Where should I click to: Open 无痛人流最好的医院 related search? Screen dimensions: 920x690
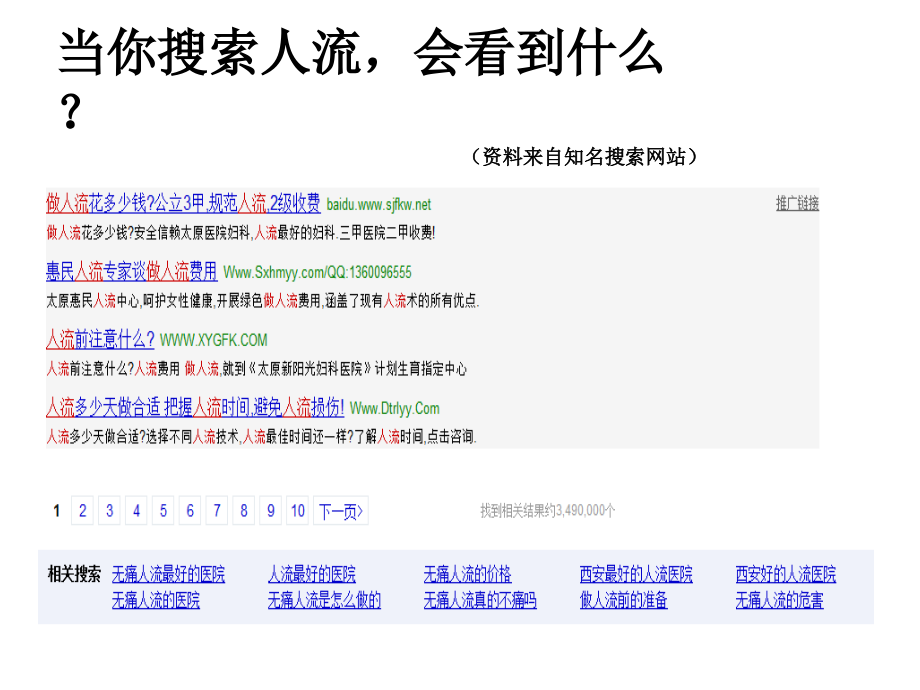pyautogui.click(x=168, y=575)
